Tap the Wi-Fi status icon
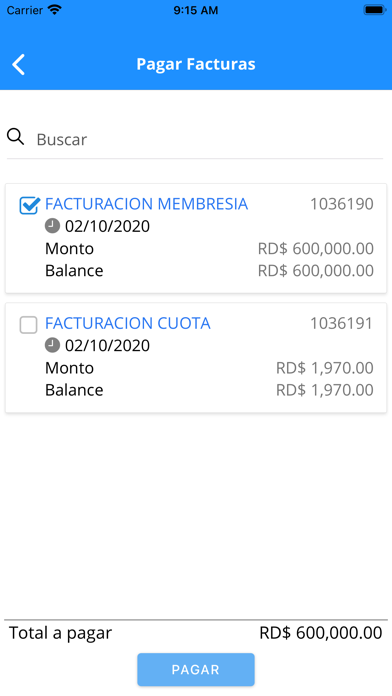The width and height of the screenshot is (392, 696). click(55, 10)
